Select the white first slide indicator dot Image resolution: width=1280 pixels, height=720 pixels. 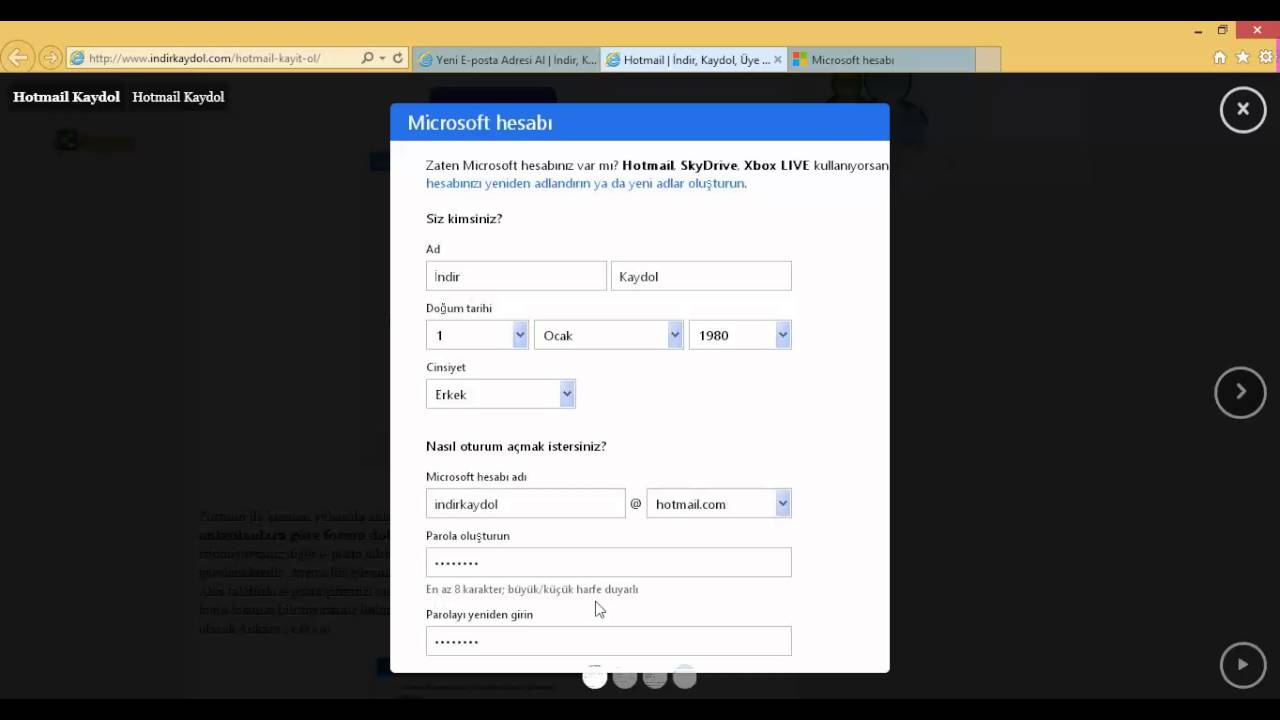(594, 678)
